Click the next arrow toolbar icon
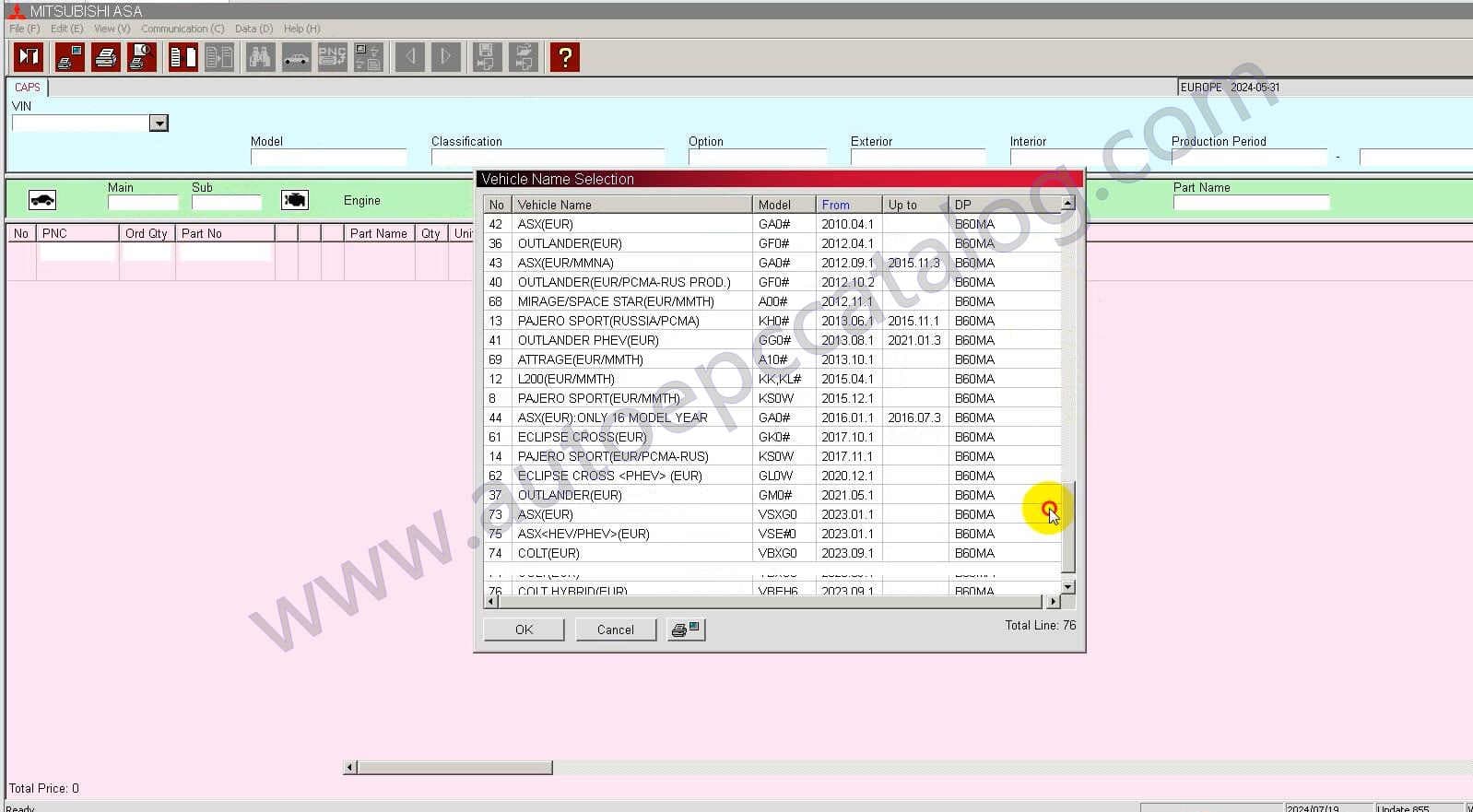1473x812 pixels. coord(445,58)
